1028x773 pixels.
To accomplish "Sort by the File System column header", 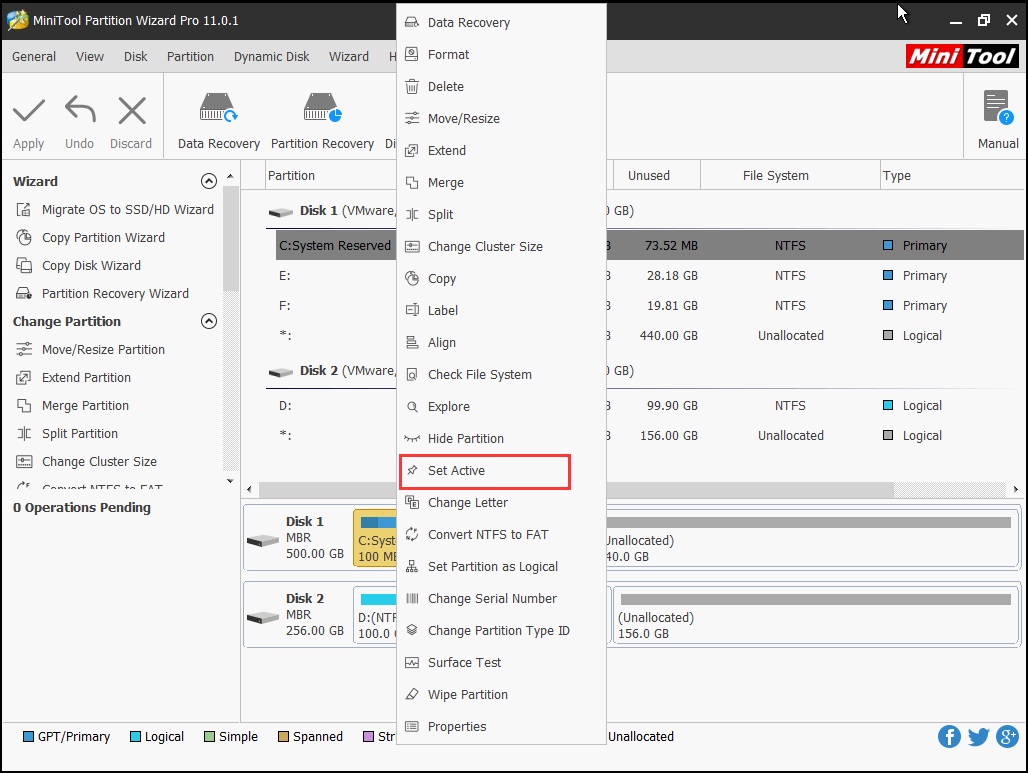I will click(x=790, y=175).
